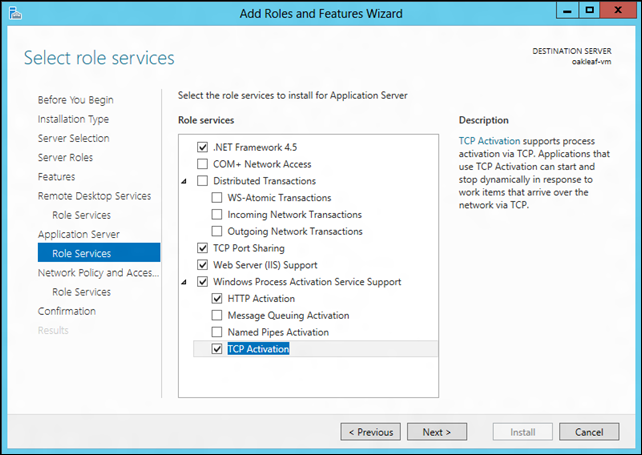Enable WS-Atomic Transactions checkbox

[x=217, y=197]
